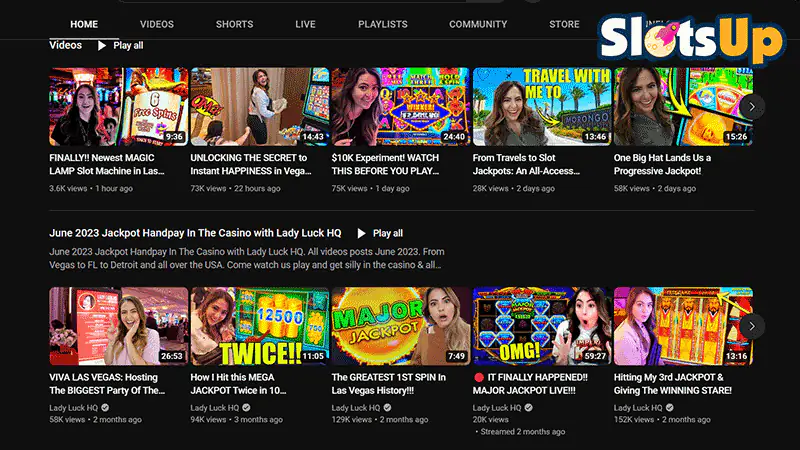Screen dimensions: 800x450
Task: Click title VIVA LAS VEGAS: Hosting
Action: tap(107, 384)
